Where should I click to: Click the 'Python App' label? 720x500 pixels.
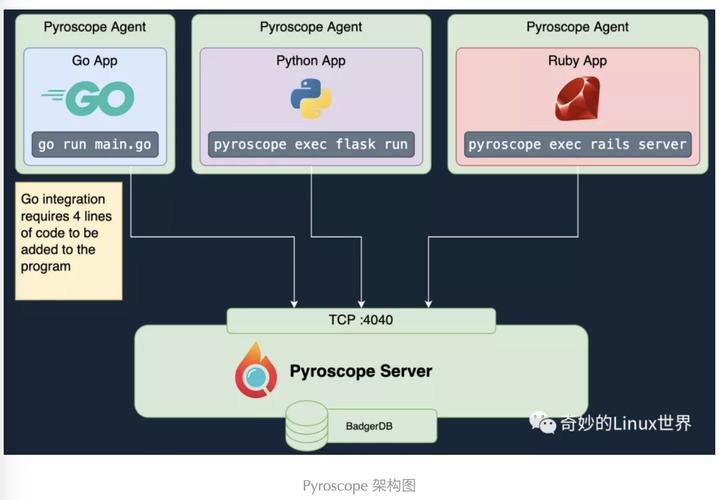[x=311, y=61]
